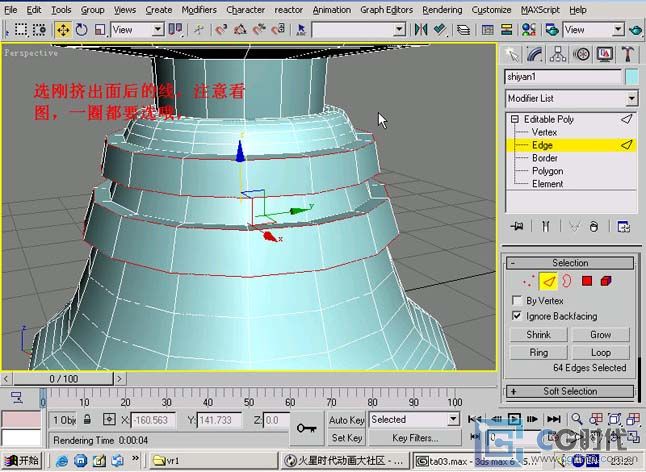Select the Rectangular Selection Region tool
Image resolution: width=646 pixels, height=472 pixels.
[21, 30]
